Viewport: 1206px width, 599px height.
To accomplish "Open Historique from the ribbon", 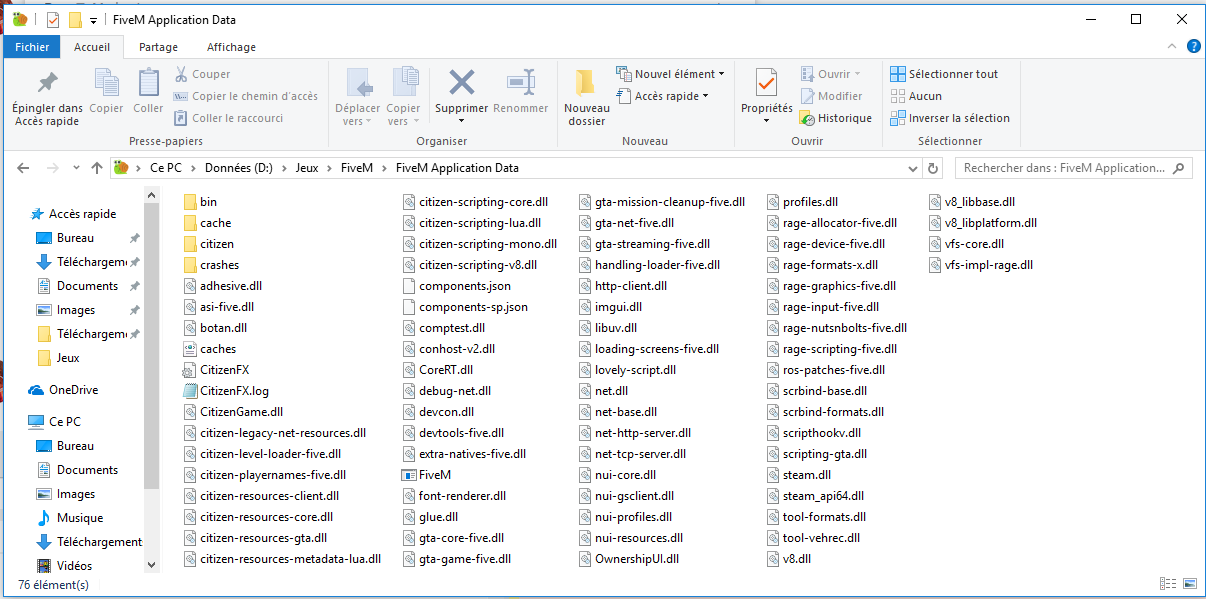I will click(x=836, y=118).
